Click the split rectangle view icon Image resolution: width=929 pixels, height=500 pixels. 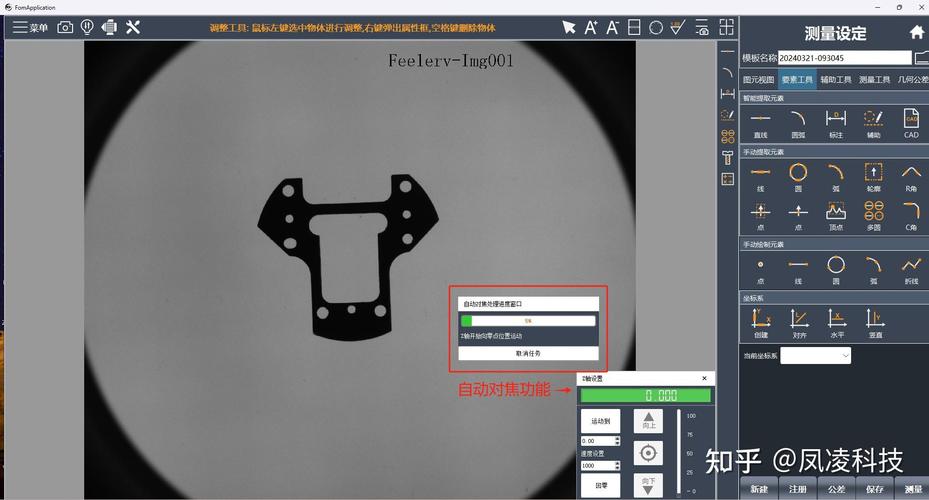coord(634,27)
